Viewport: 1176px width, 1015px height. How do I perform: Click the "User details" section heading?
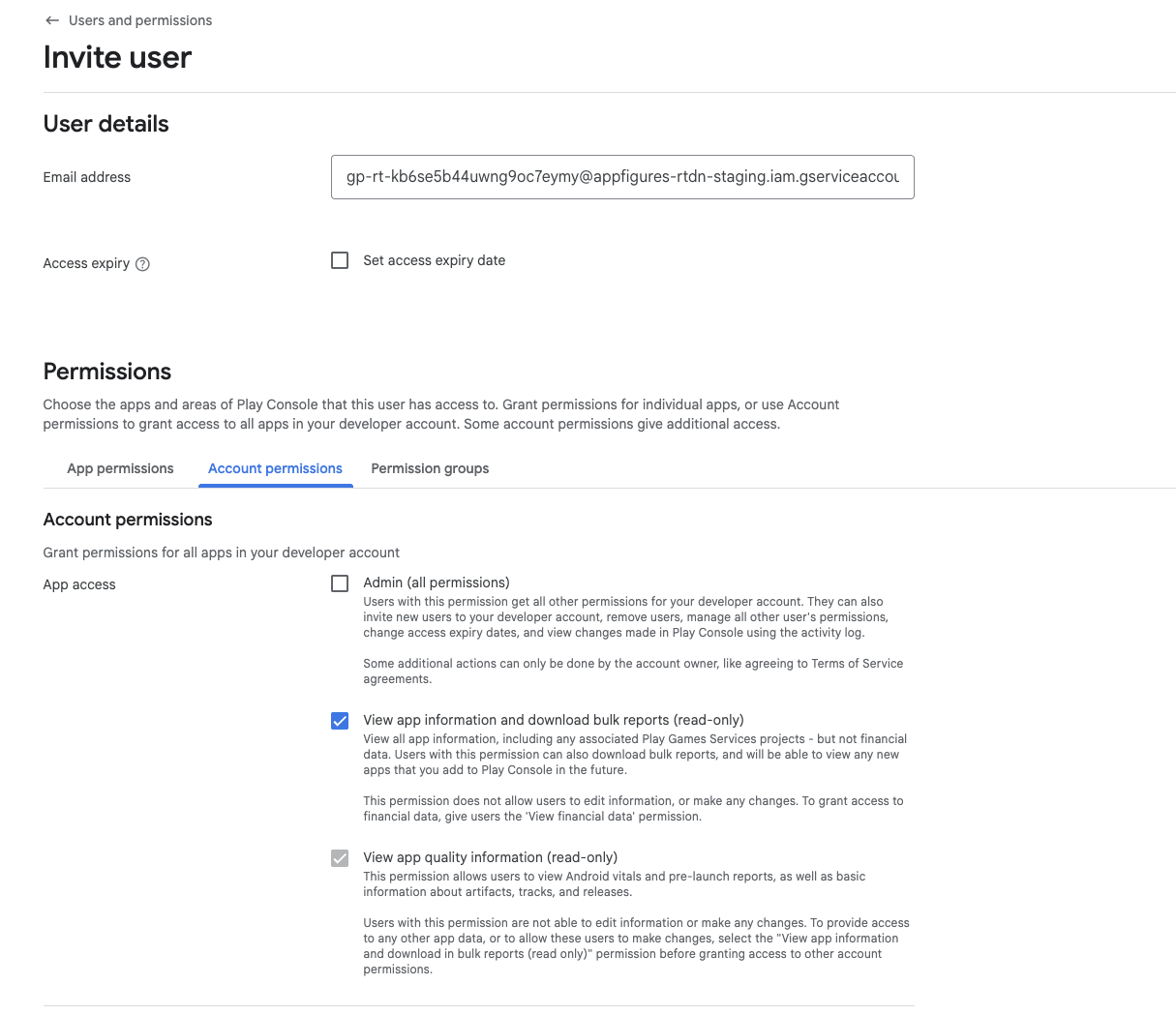pos(106,124)
